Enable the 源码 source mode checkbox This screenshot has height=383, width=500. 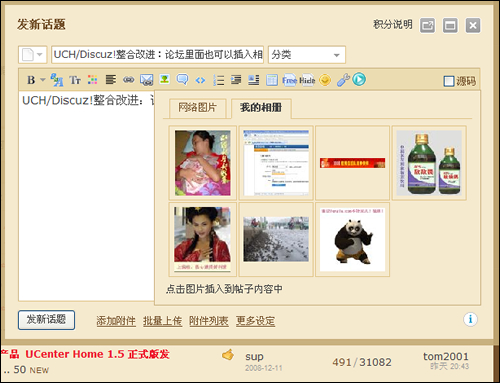click(449, 81)
